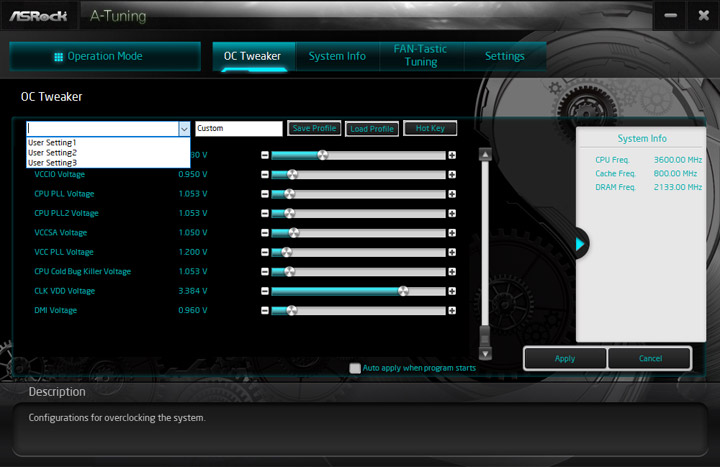720x467 pixels.
Task: Increase CPU Cold Bug Killer Voltage
Action: 452,272
